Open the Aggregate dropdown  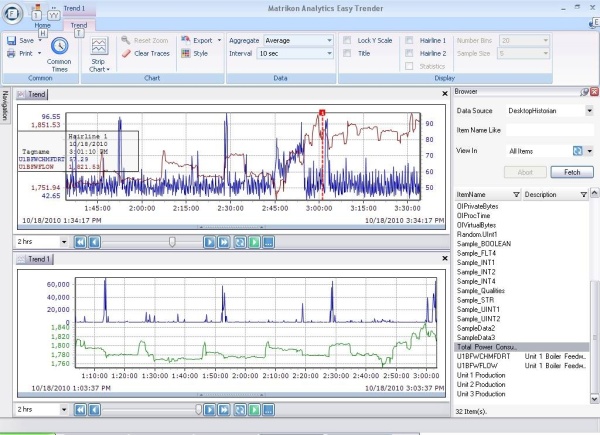tap(329, 41)
